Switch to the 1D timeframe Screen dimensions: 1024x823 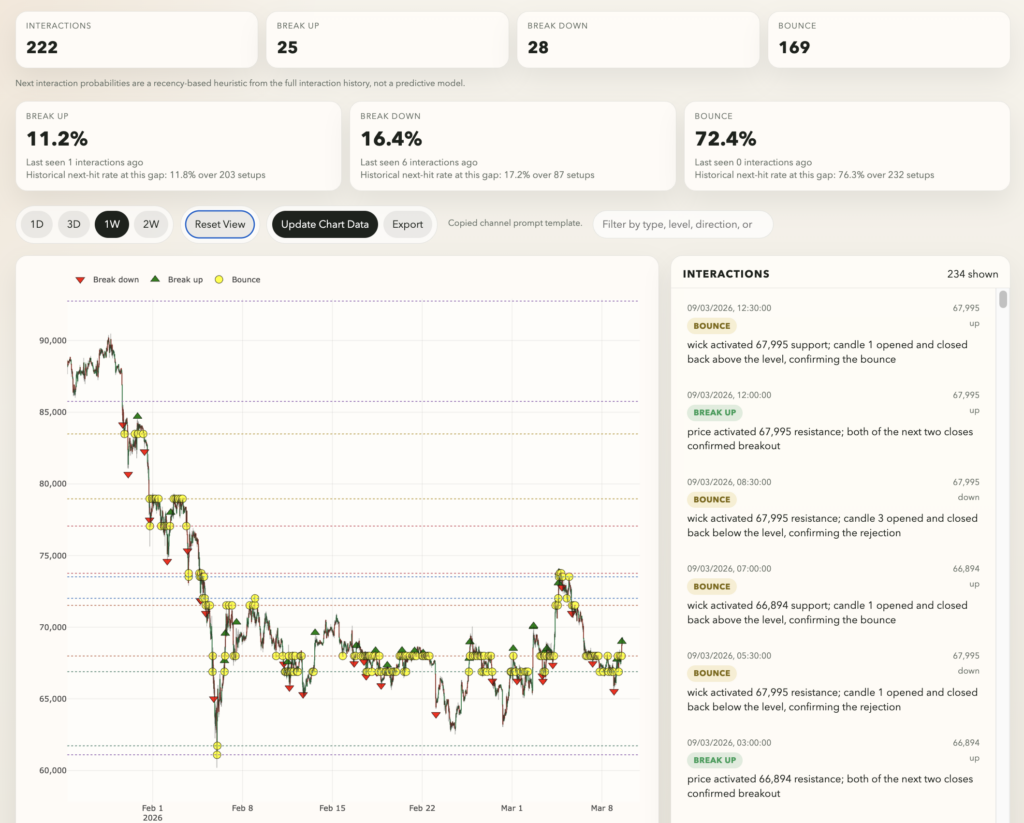[x=36, y=224]
